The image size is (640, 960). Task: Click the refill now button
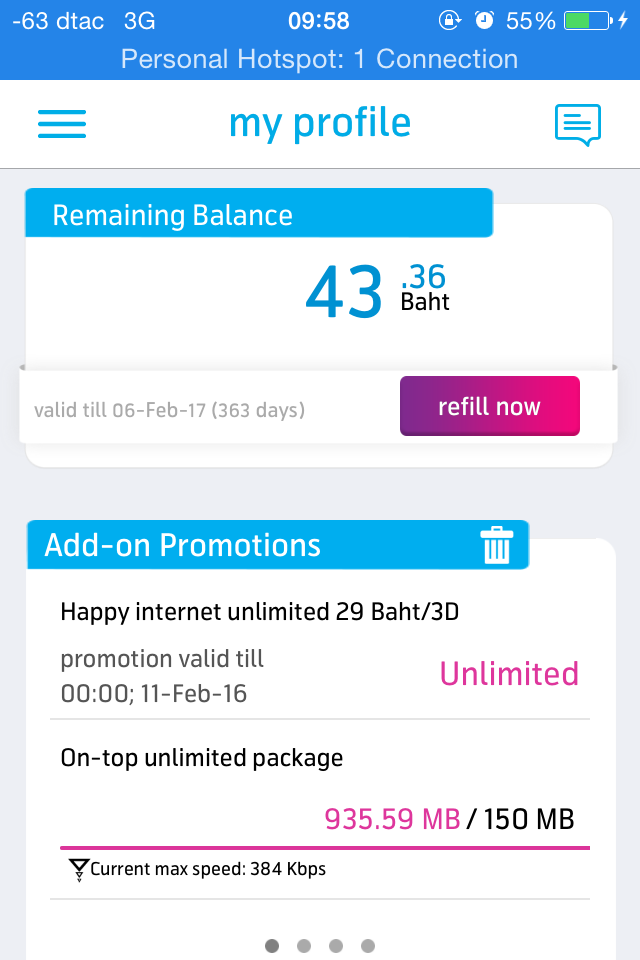point(490,406)
